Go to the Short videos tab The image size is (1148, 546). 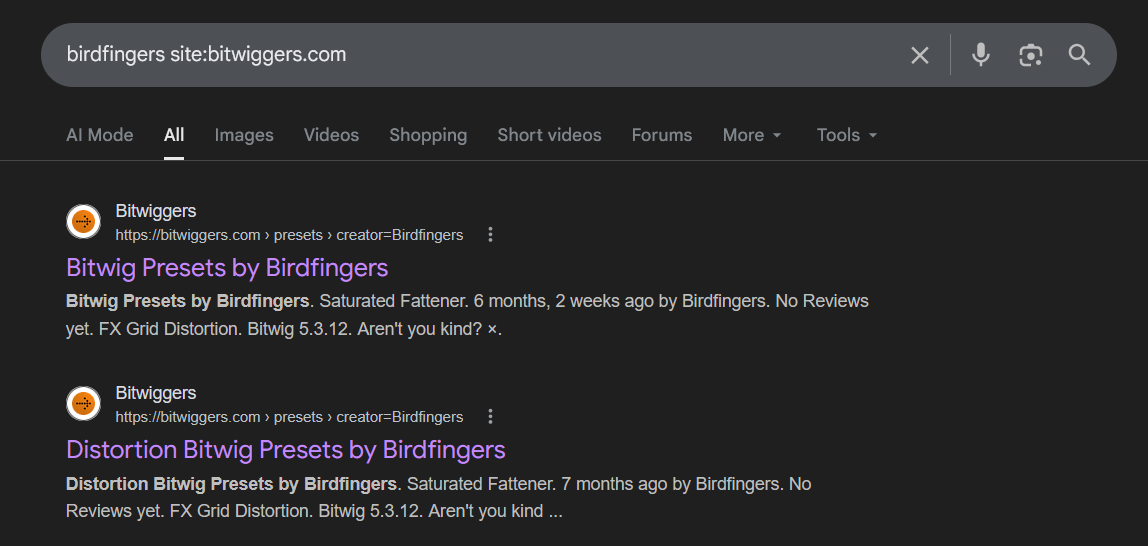coord(549,135)
